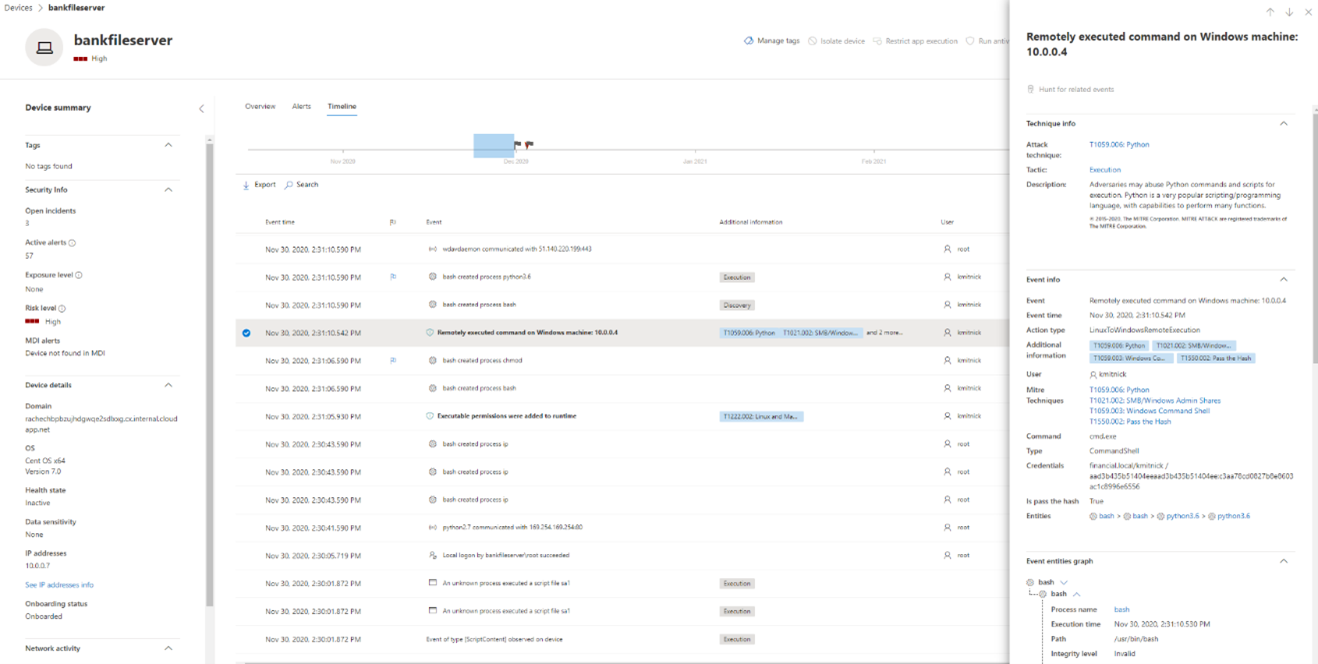Collapse the Security Info section
The height and width of the screenshot is (664, 1318).
[170, 189]
